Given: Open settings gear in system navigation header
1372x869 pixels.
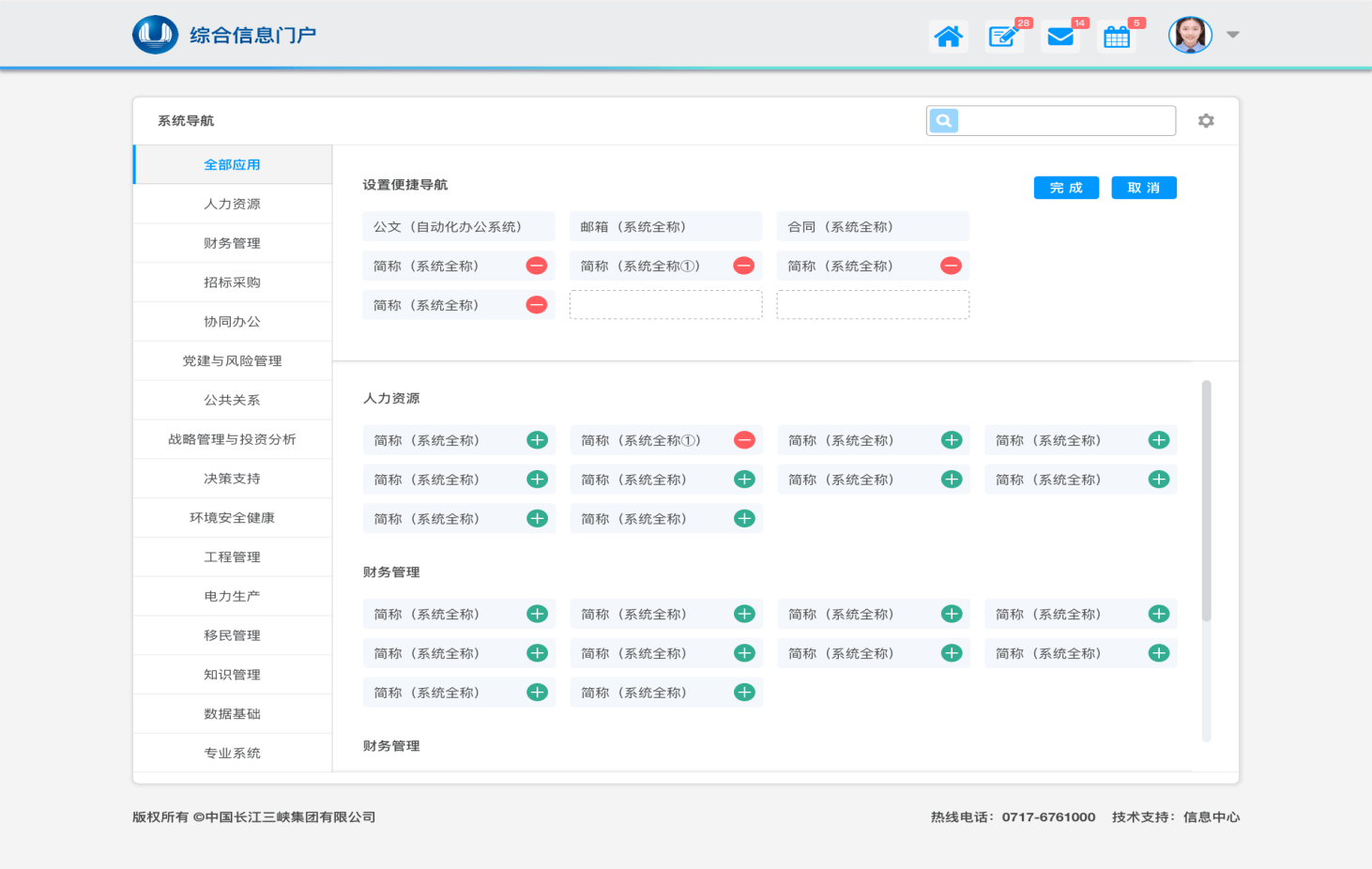Looking at the screenshot, I should point(1206,121).
